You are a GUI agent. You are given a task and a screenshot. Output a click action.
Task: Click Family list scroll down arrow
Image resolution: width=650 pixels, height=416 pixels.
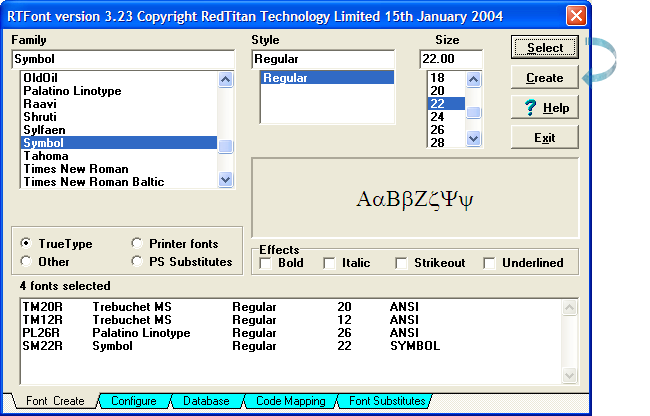pos(226,180)
